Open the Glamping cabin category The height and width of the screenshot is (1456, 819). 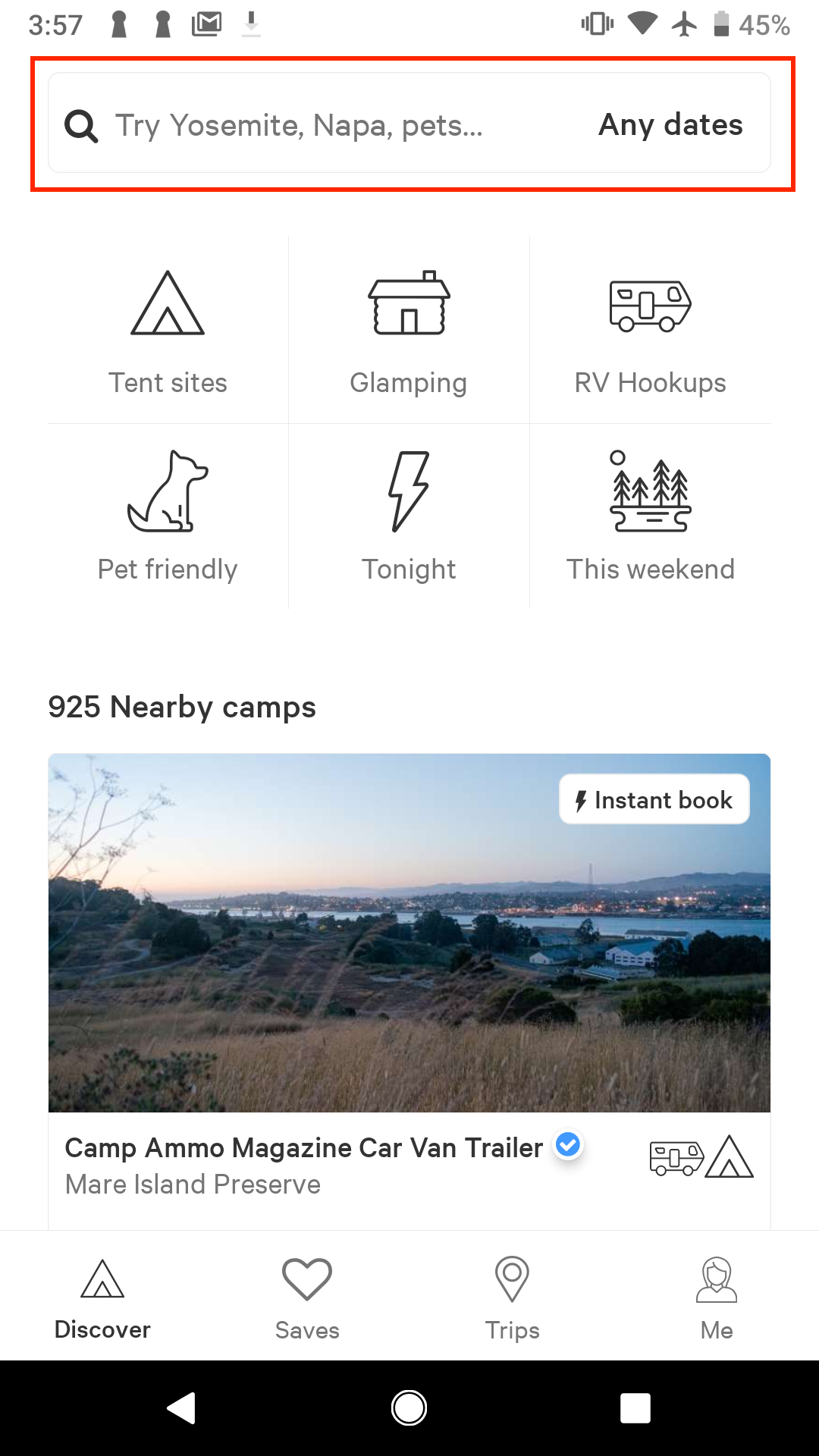tap(409, 303)
